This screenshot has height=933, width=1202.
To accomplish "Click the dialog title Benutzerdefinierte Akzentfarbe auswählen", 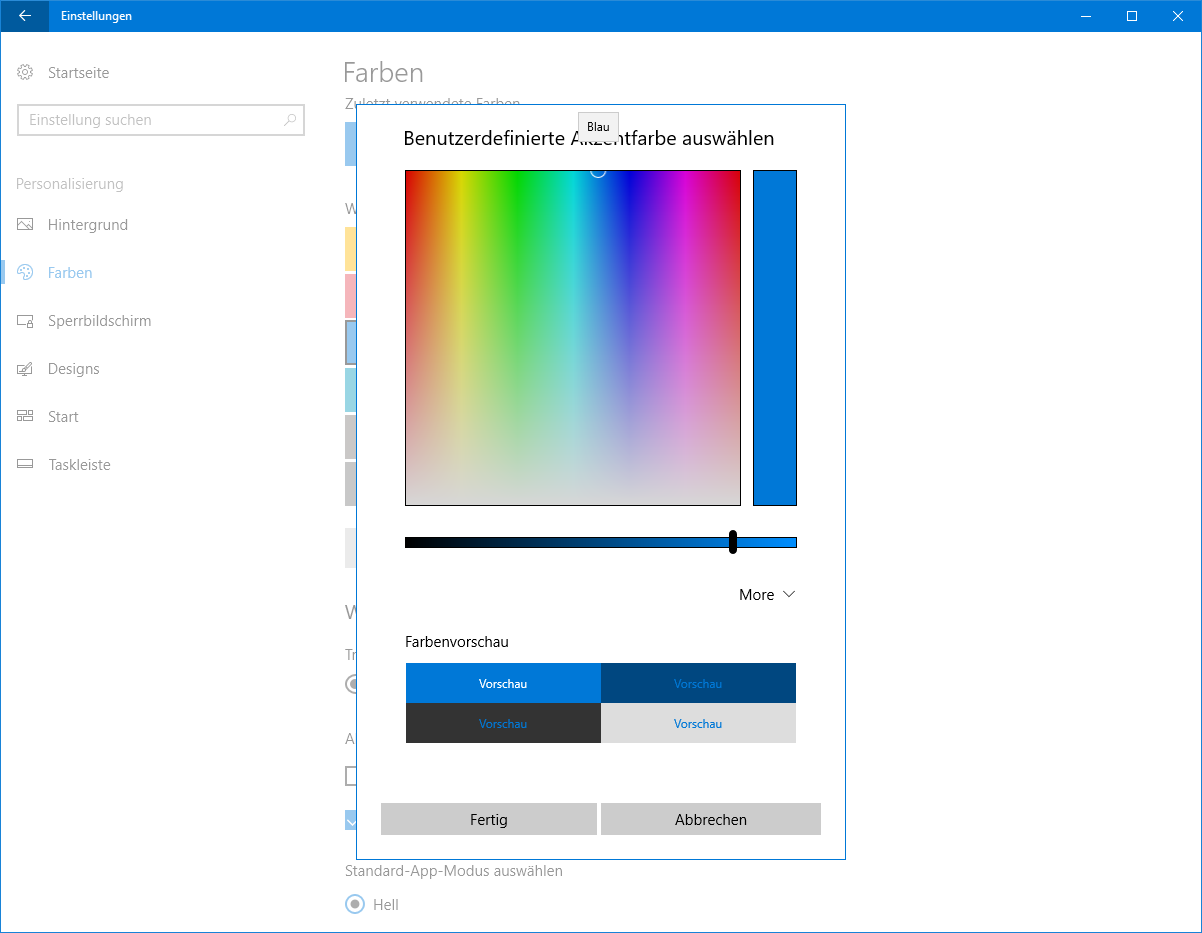I will coord(588,138).
